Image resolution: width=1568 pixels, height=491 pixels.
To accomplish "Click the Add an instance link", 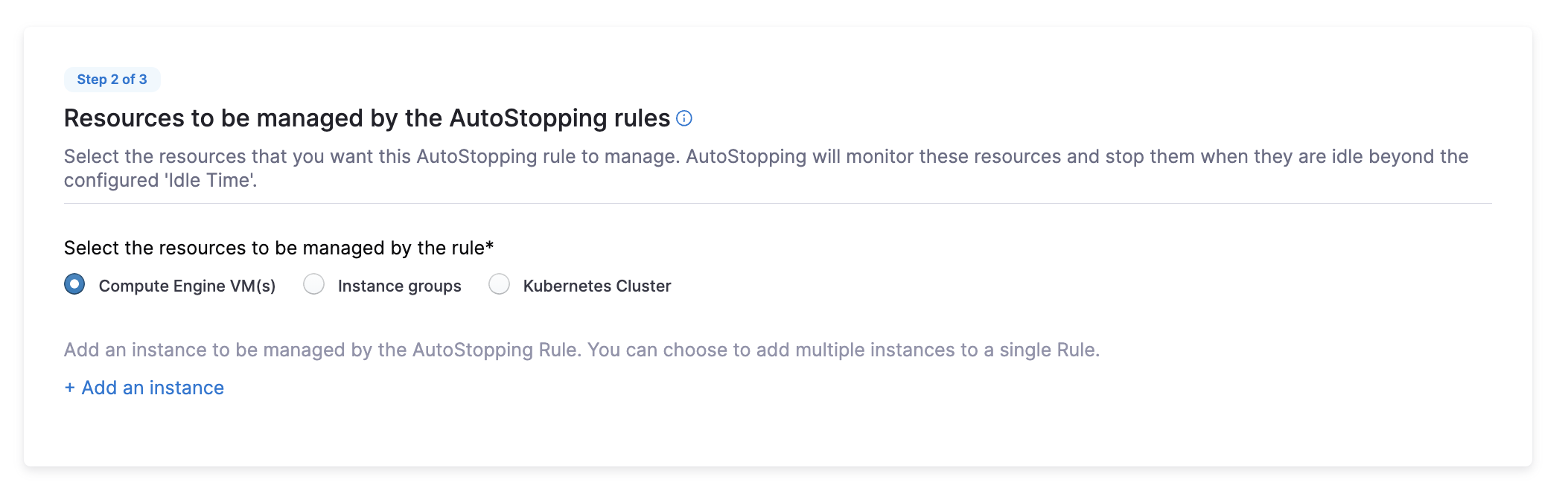I will pyautogui.click(x=153, y=388).
